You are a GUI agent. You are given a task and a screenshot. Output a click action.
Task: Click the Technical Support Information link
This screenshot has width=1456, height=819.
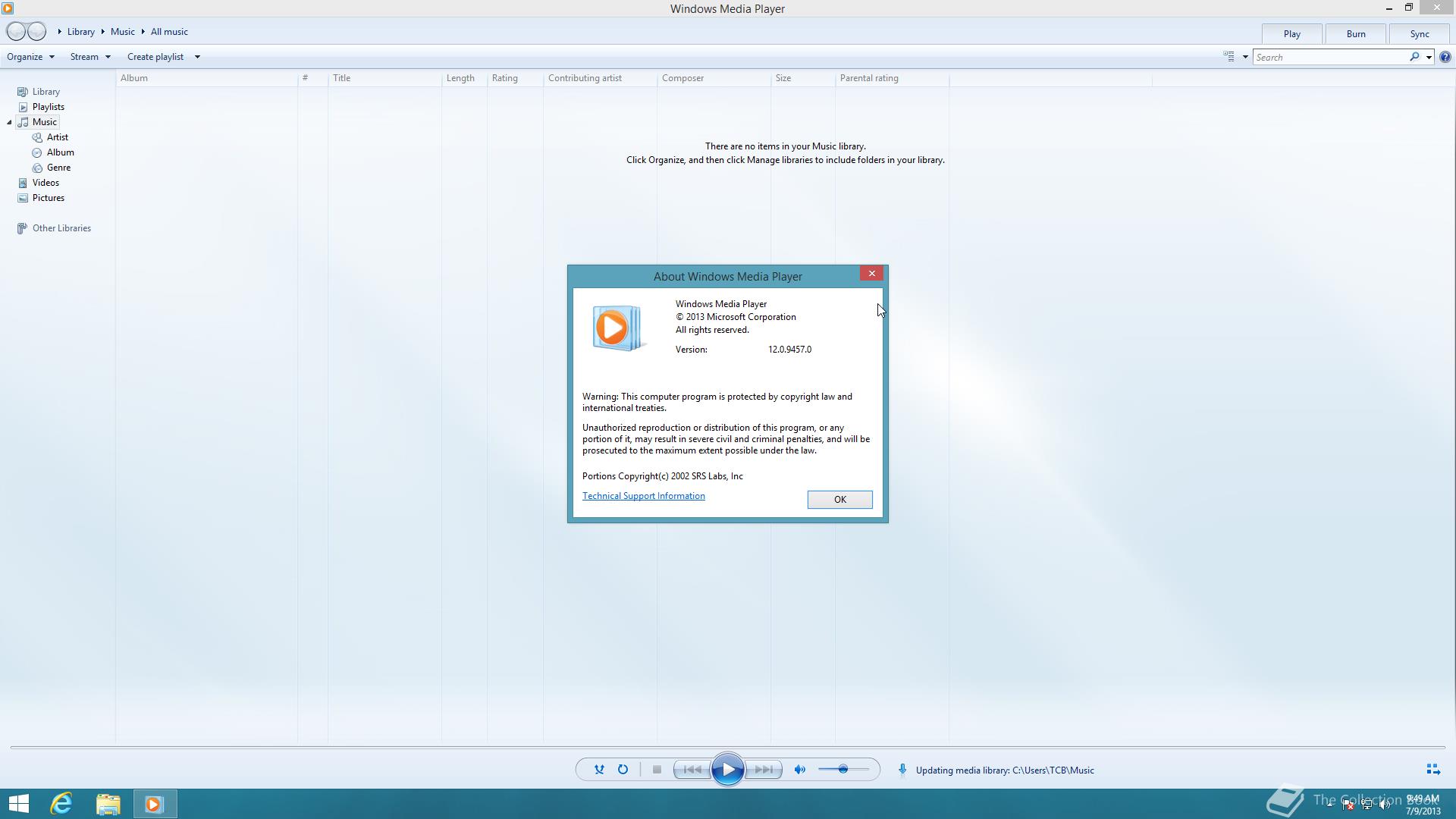tap(643, 496)
